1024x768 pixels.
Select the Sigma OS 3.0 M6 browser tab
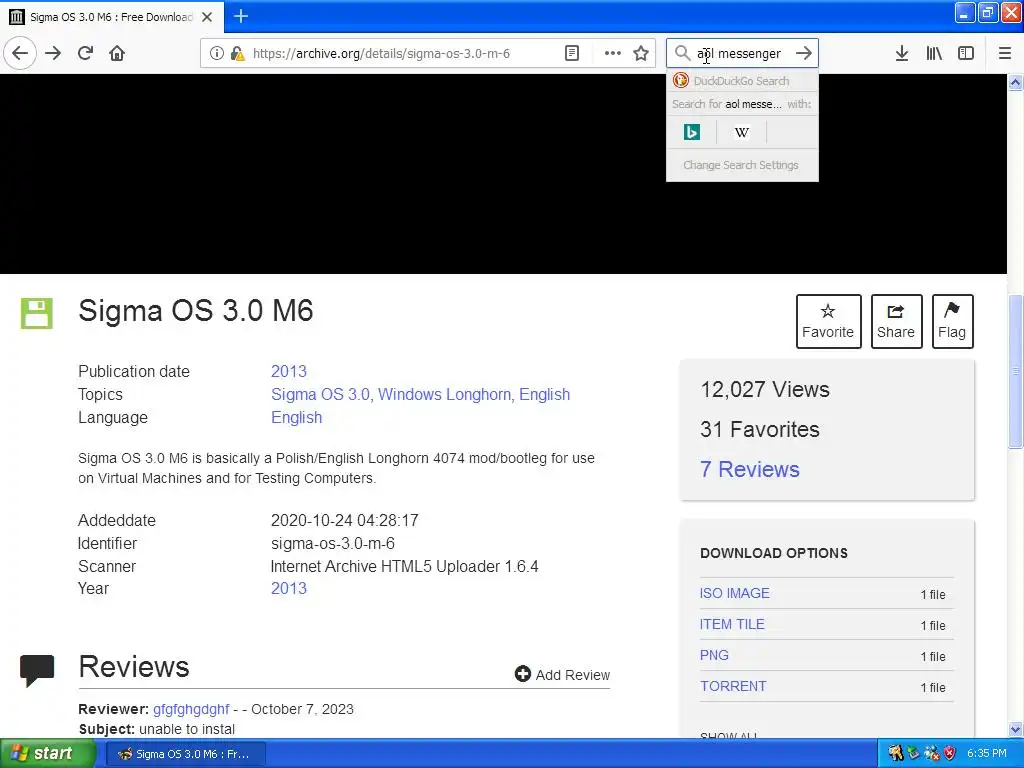click(x=112, y=17)
